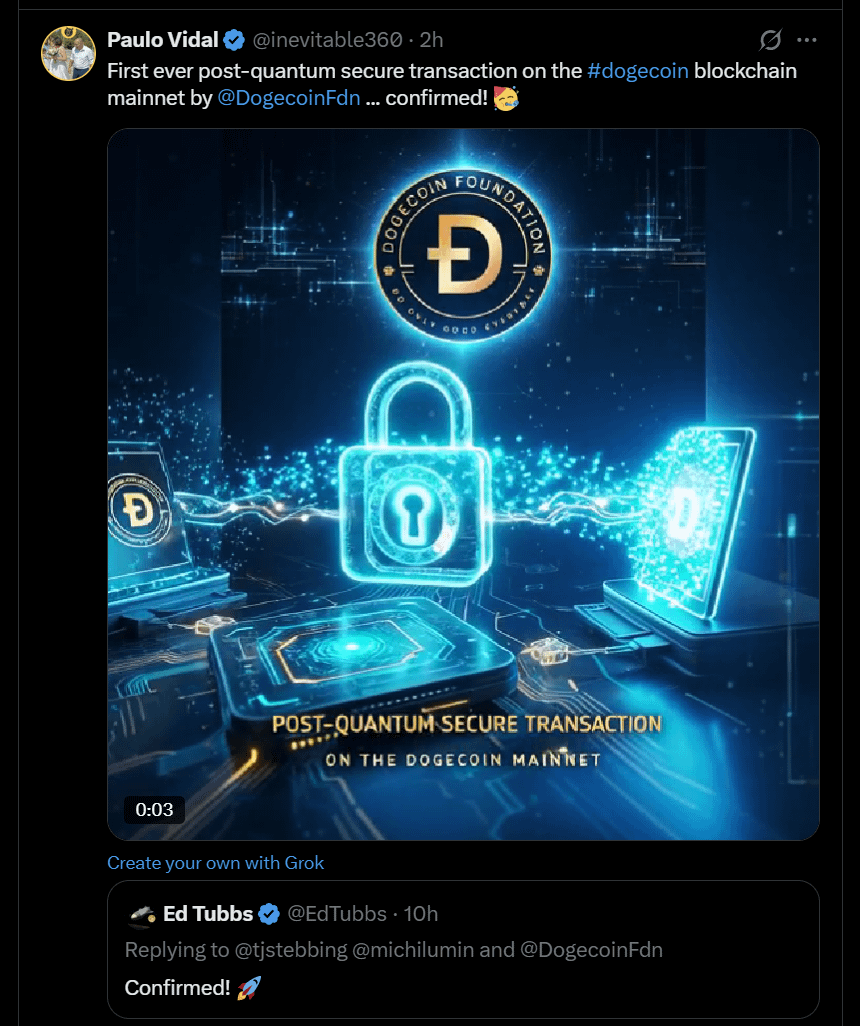The width and height of the screenshot is (860, 1026).
Task: Click the Grok slash icon on tweet
Action: coord(770,40)
